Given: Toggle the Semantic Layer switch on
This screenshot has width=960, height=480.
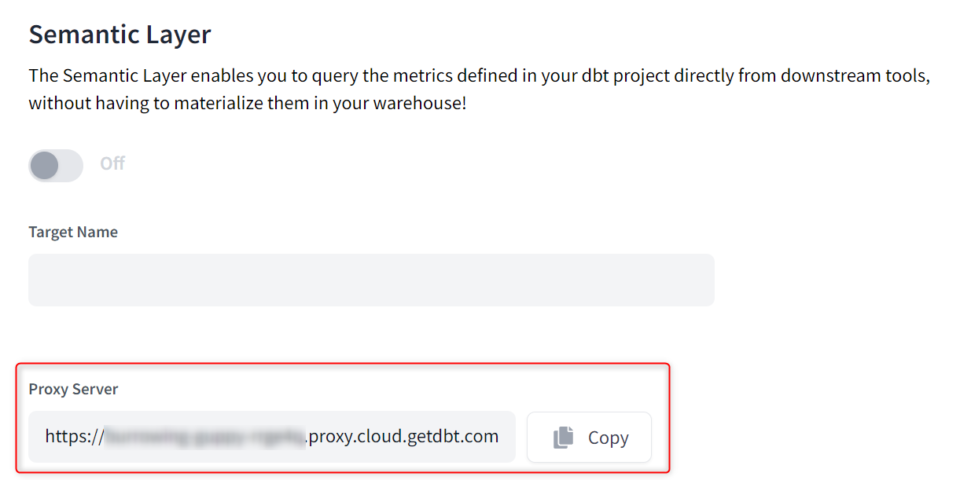Looking at the screenshot, I should point(56,165).
